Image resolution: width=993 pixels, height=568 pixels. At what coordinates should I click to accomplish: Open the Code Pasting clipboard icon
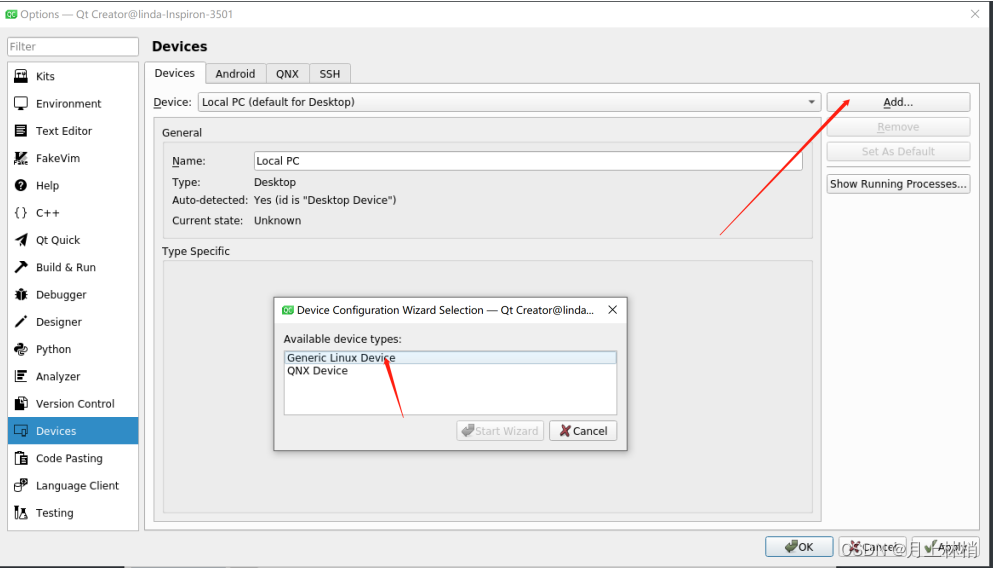[21, 458]
